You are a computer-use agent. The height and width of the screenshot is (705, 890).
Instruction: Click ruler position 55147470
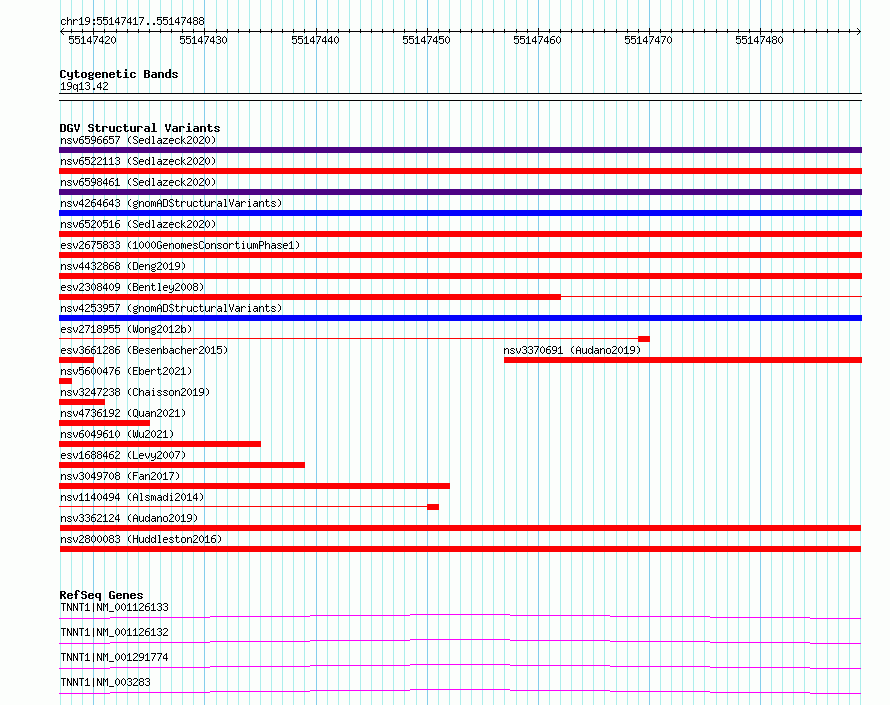pyautogui.click(x=648, y=40)
